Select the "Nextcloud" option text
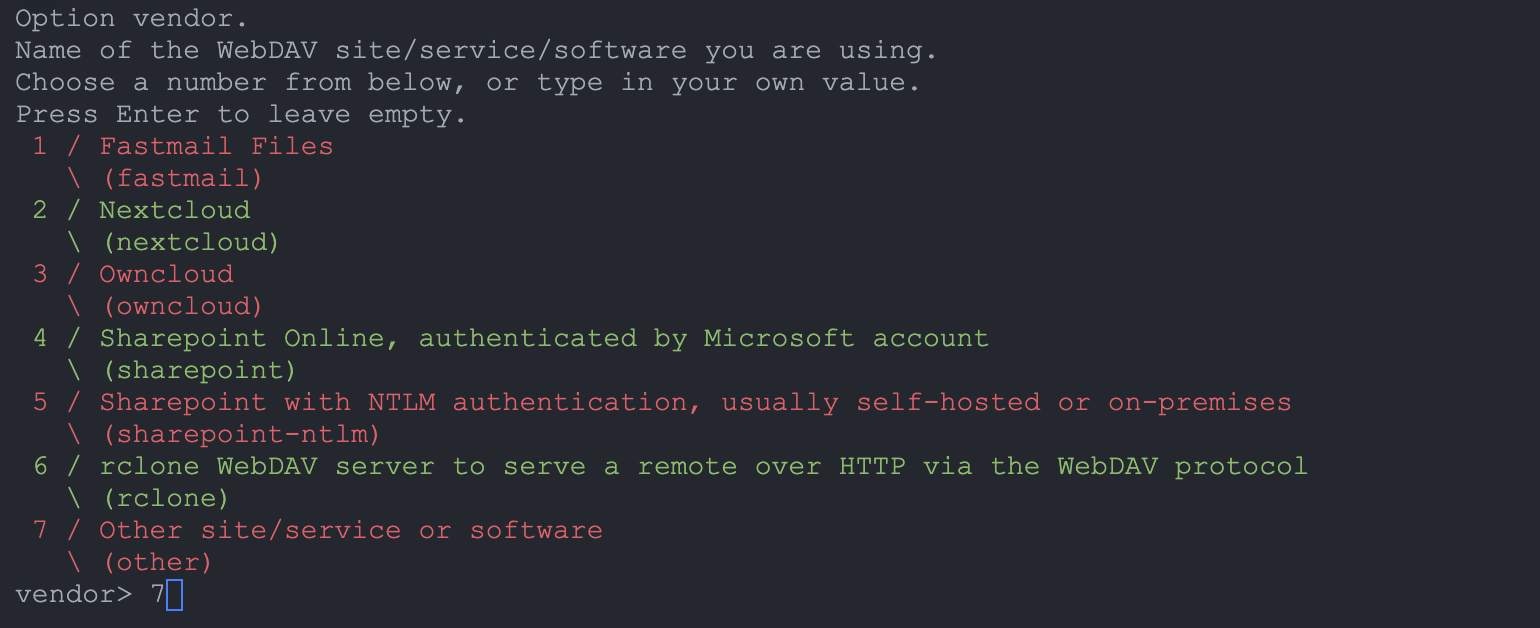1540x628 pixels. [174, 210]
